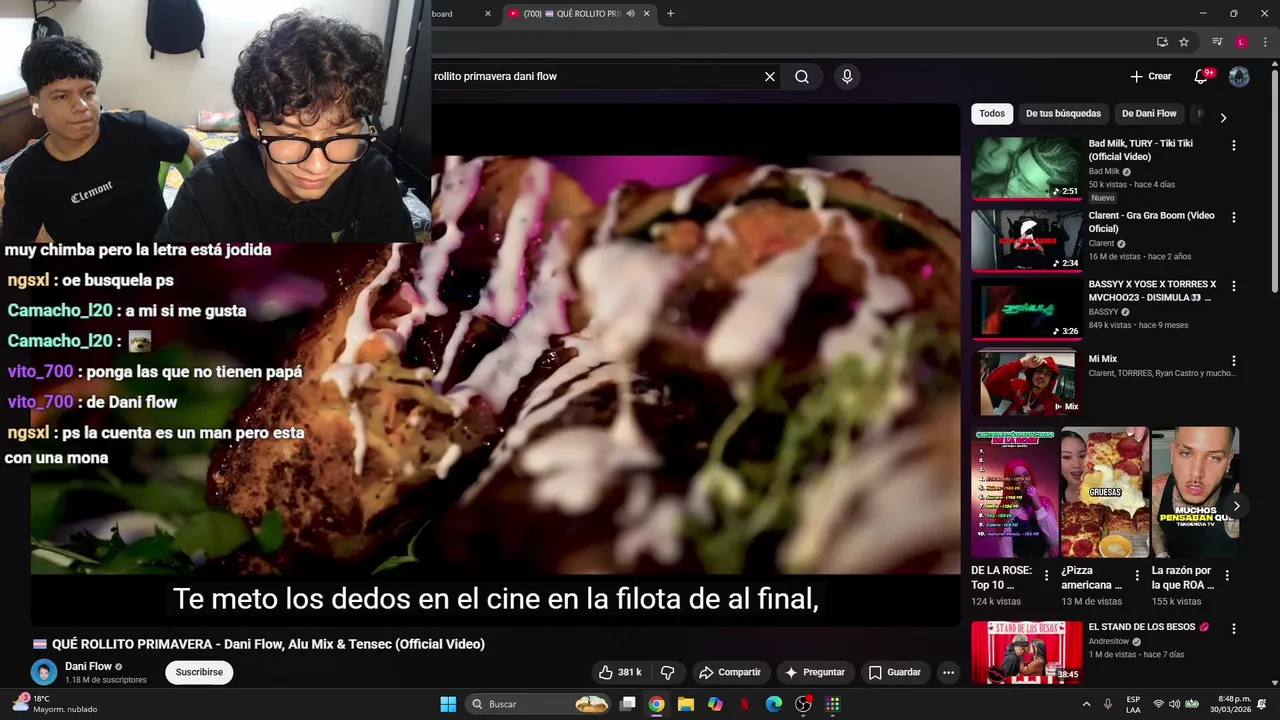Open EL STAND DE LOS BESOS thumbnail

tap(1027, 653)
